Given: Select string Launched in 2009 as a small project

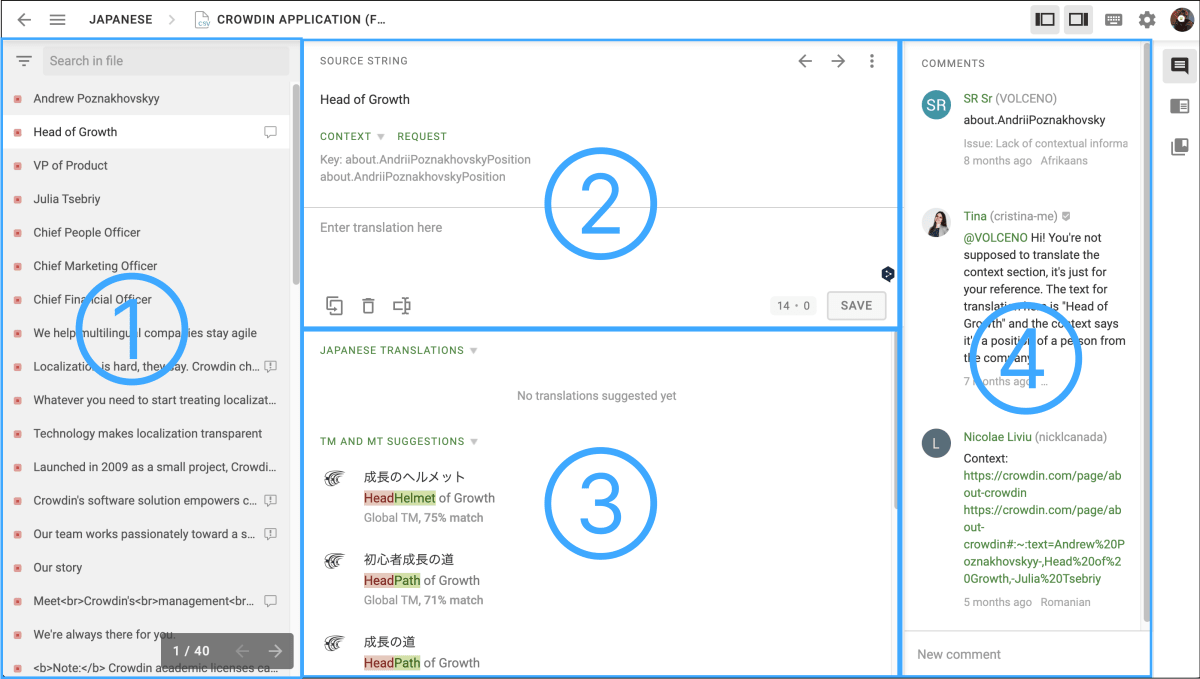Looking at the screenshot, I should pos(147,467).
